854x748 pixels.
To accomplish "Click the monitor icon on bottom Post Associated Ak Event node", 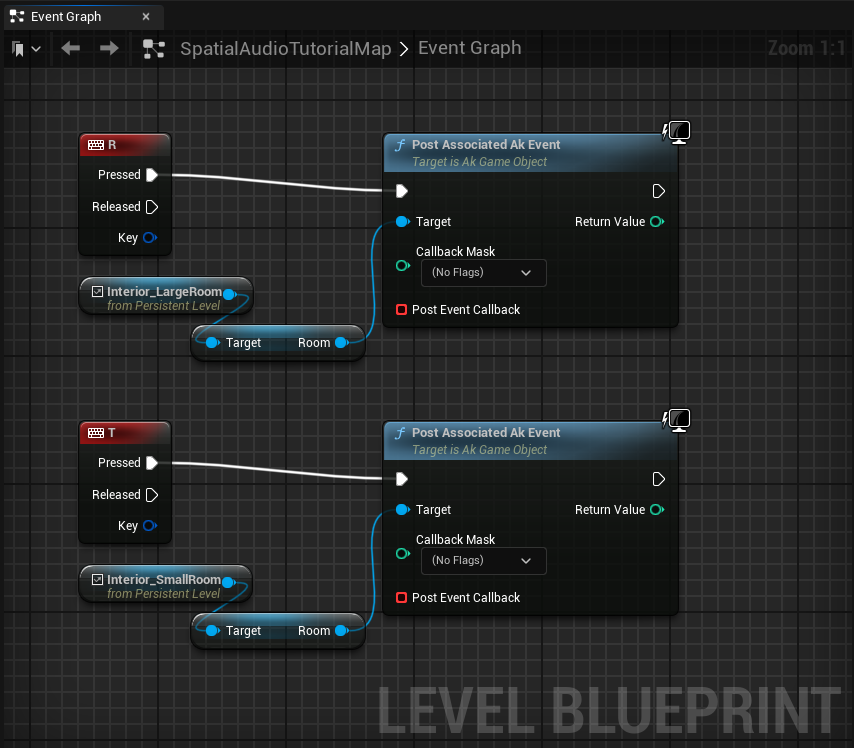I will [677, 420].
